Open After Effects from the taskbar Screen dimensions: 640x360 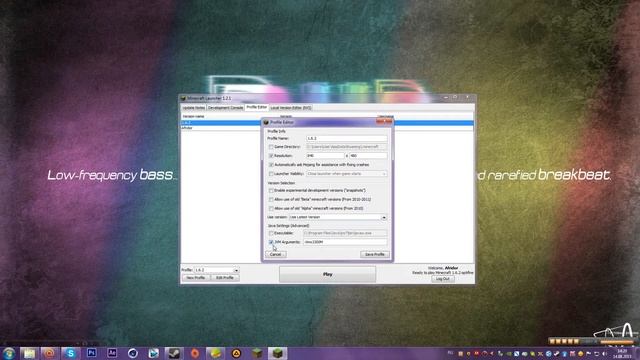pyautogui.click(x=112, y=353)
